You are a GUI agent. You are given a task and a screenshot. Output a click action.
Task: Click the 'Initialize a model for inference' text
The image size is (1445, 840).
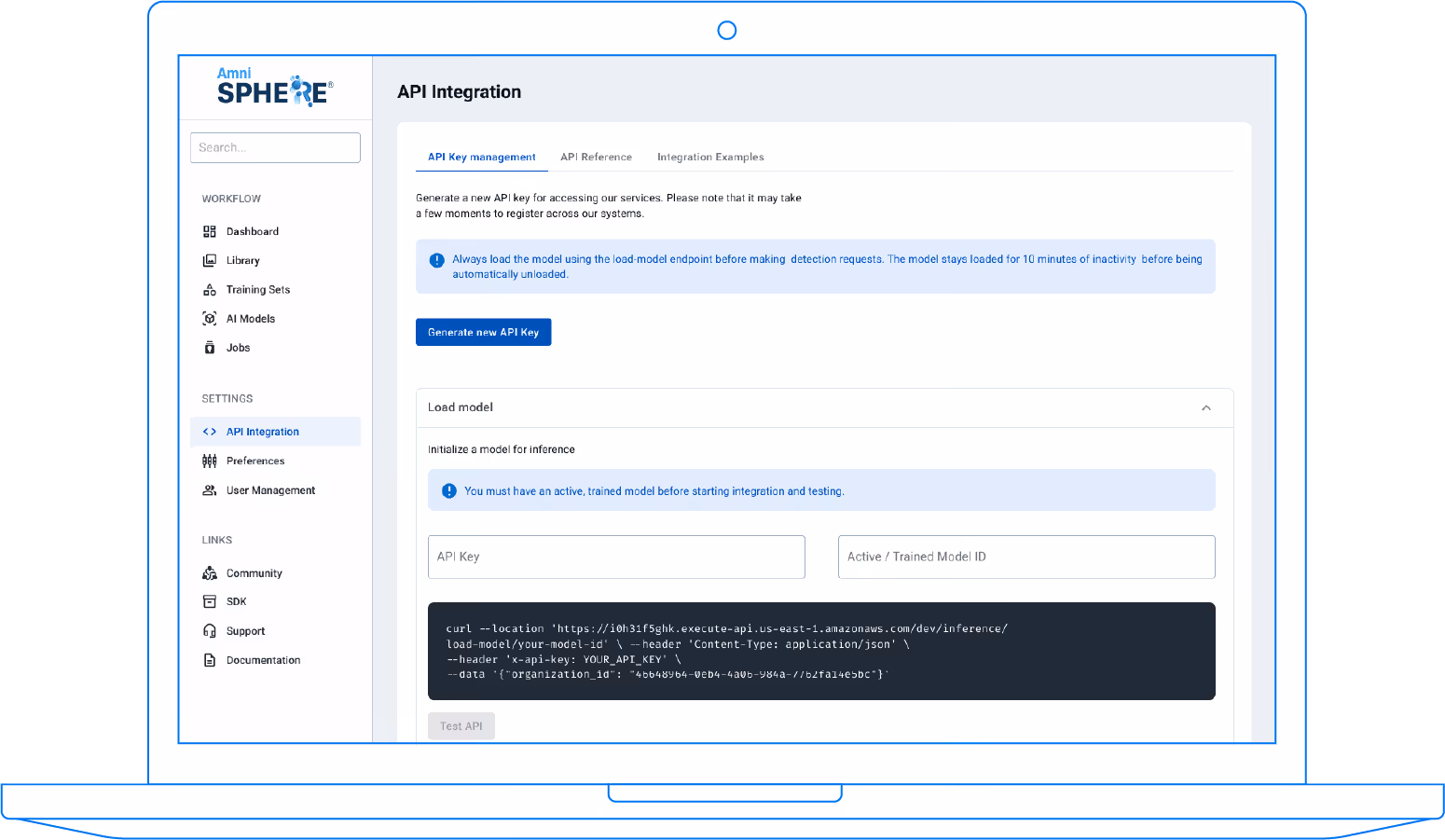(x=501, y=449)
